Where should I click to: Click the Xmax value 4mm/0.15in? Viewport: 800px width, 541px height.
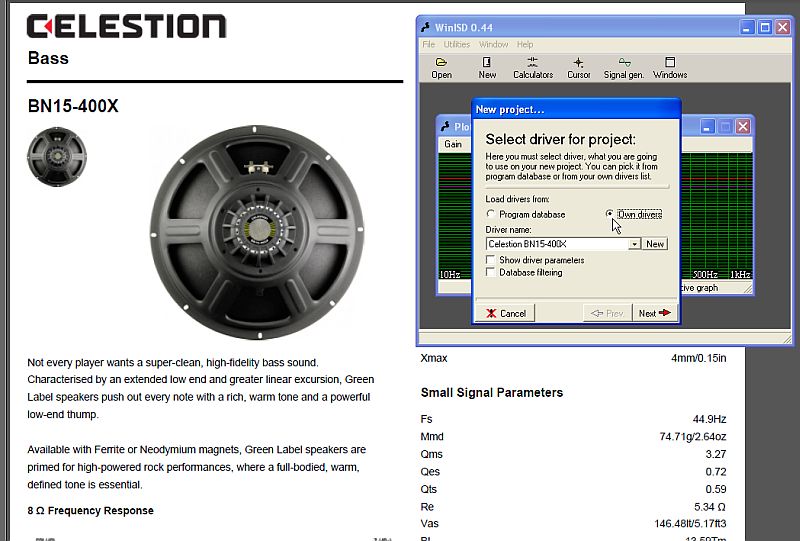698,358
